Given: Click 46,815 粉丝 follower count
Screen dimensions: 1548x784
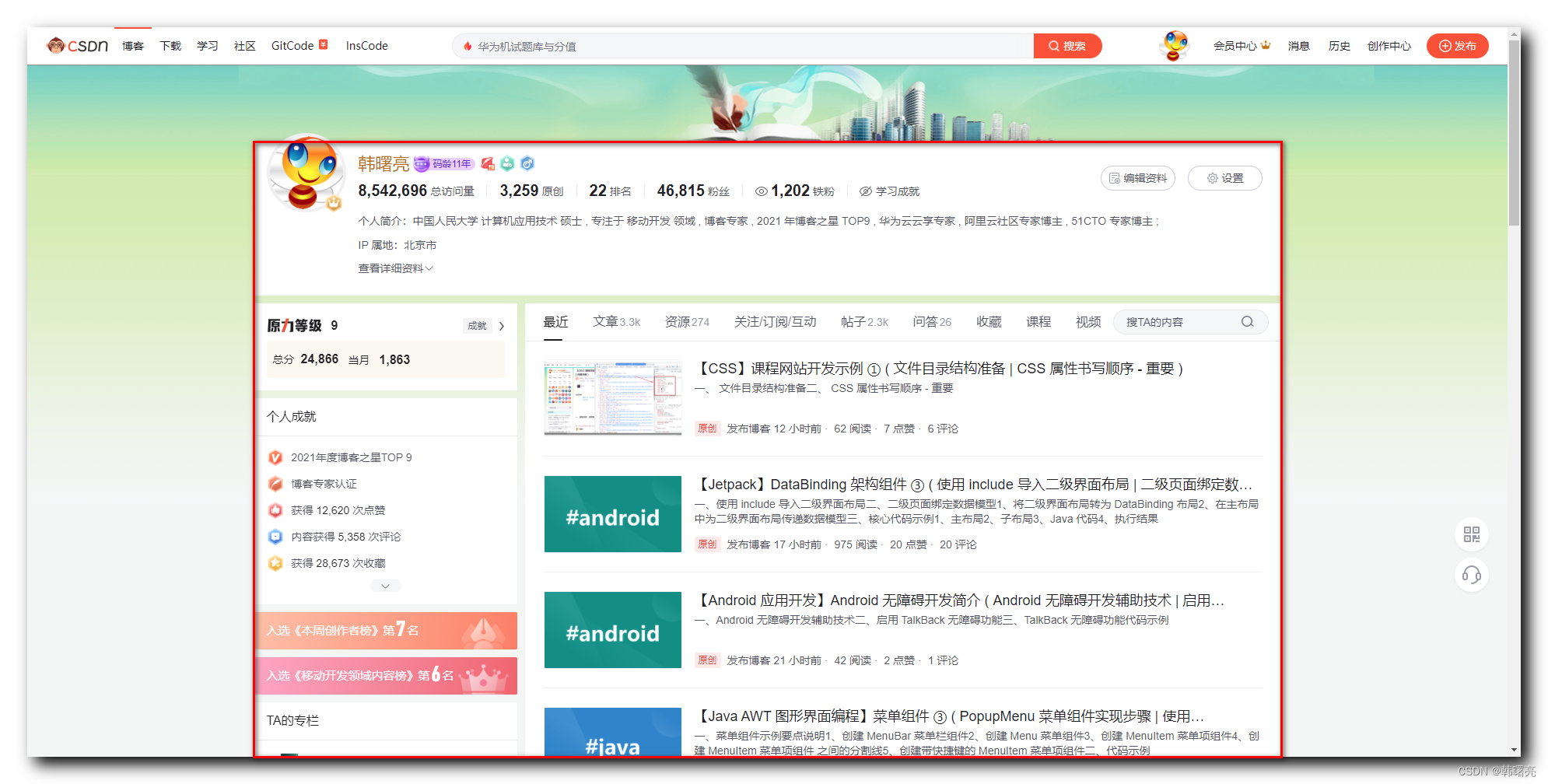Looking at the screenshot, I should click(x=693, y=191).
